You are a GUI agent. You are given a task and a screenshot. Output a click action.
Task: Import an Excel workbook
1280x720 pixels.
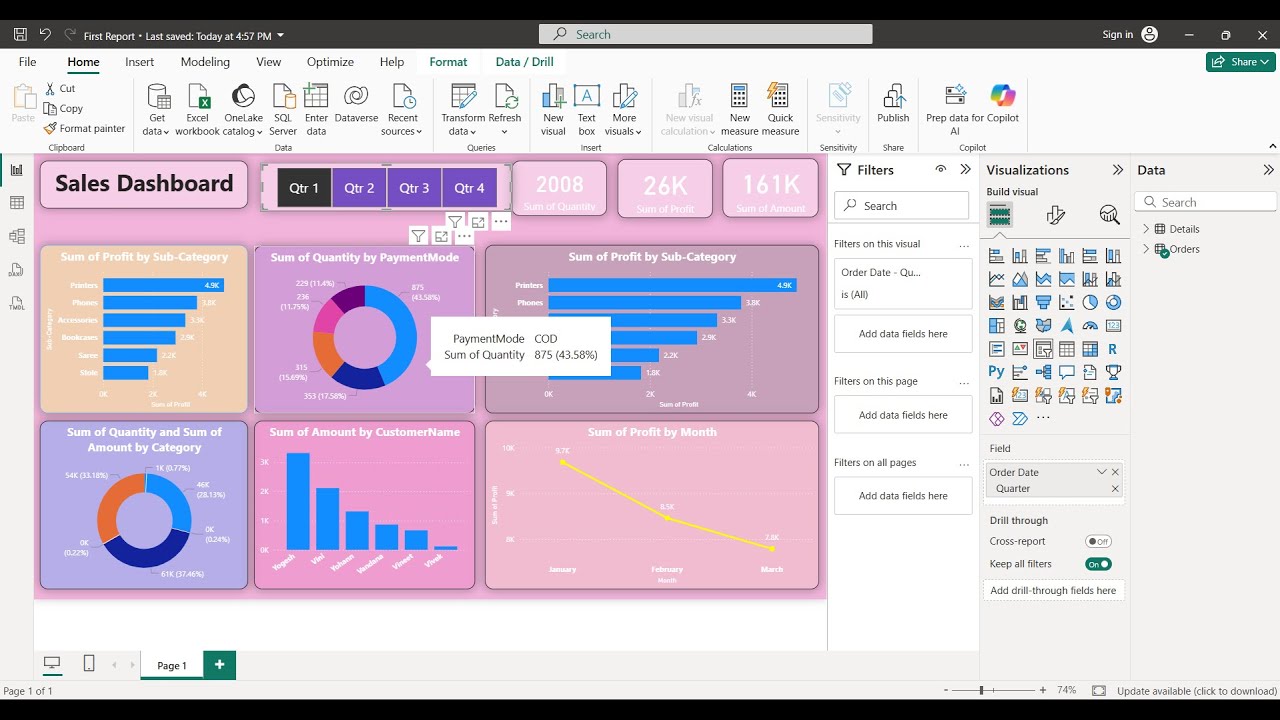click(197, 110)
